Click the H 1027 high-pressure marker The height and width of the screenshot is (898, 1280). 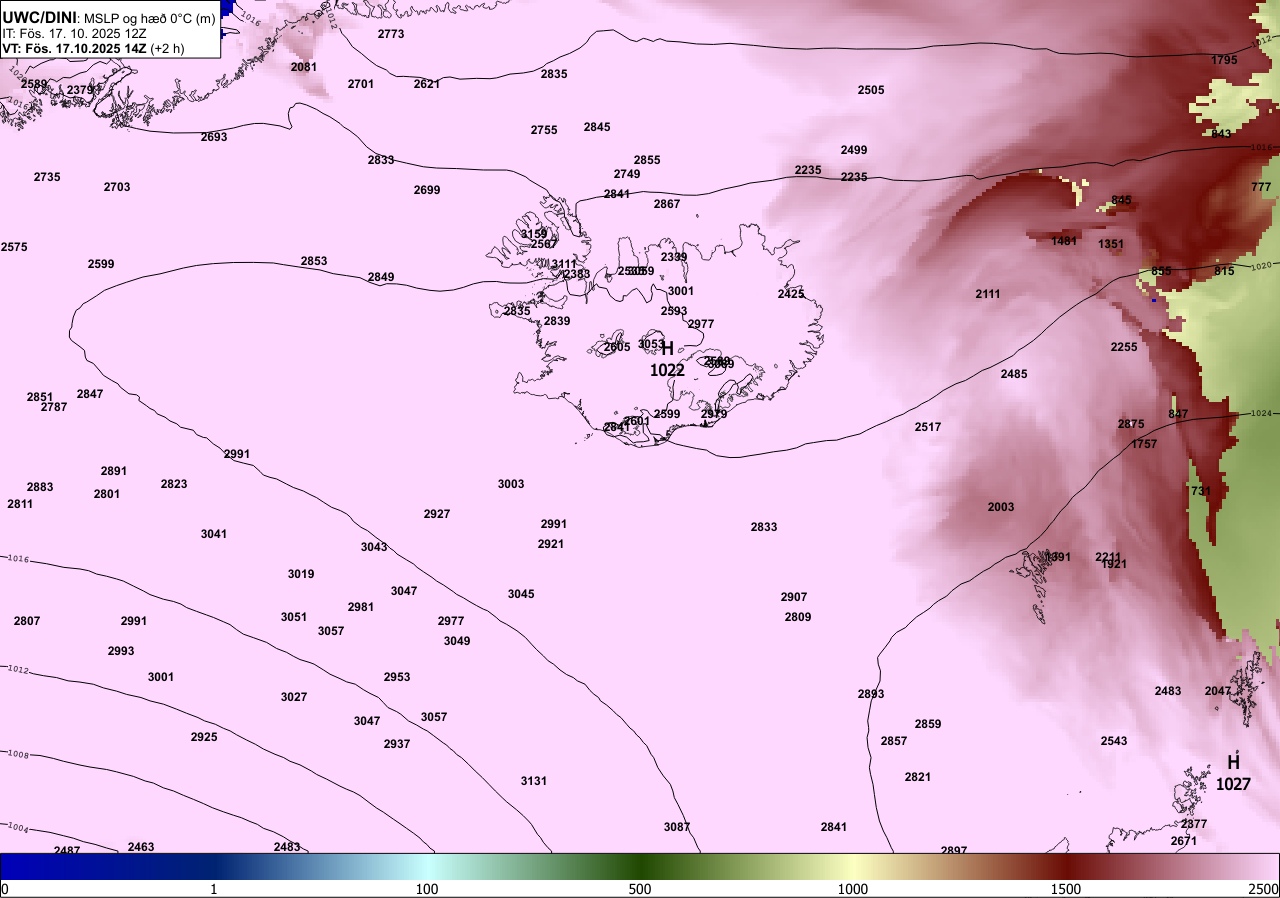click(1233, 773)
